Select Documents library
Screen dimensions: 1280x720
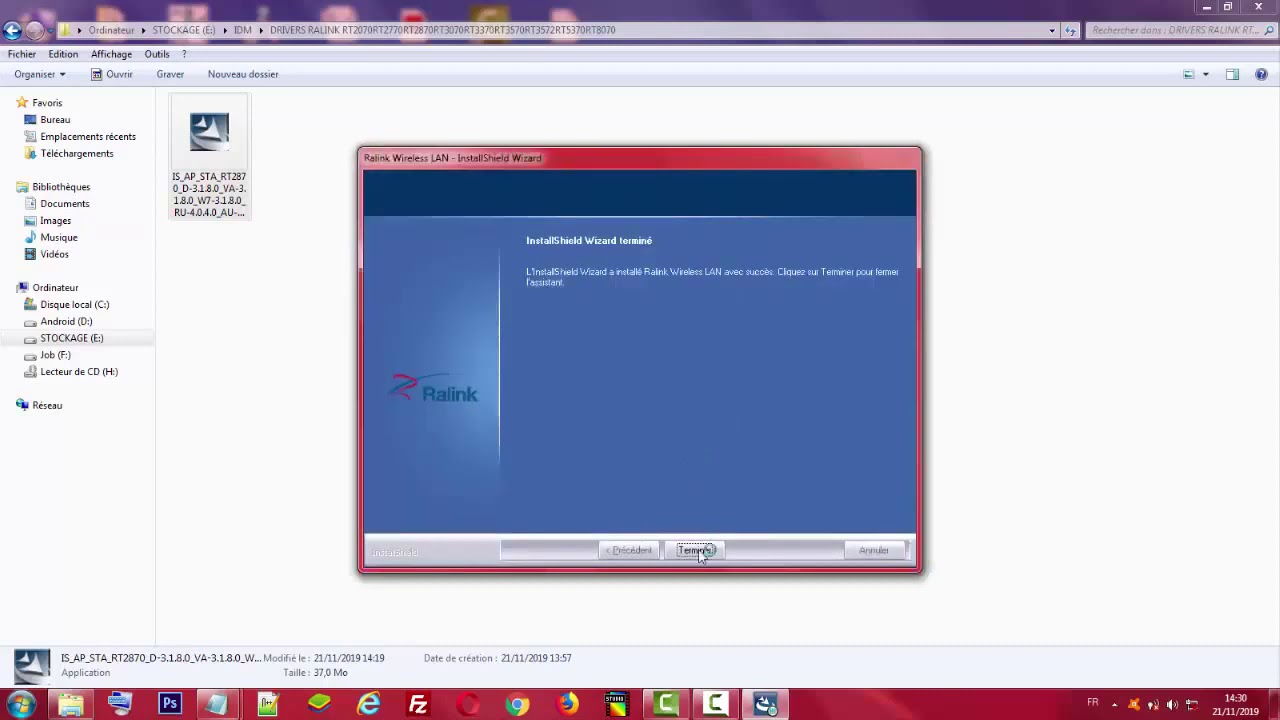point(65,204)
